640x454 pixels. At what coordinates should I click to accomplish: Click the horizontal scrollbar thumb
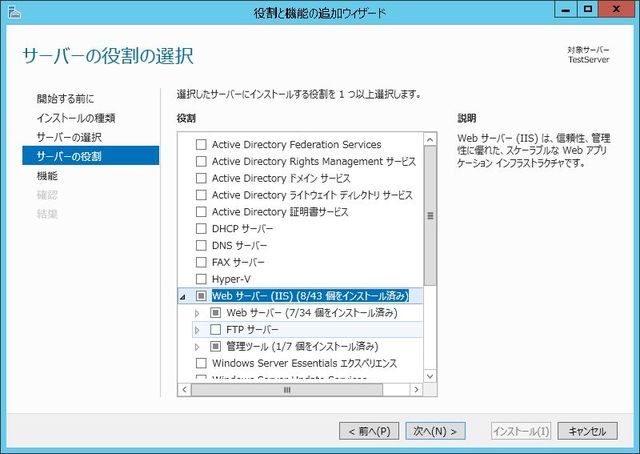pos(287,390)
